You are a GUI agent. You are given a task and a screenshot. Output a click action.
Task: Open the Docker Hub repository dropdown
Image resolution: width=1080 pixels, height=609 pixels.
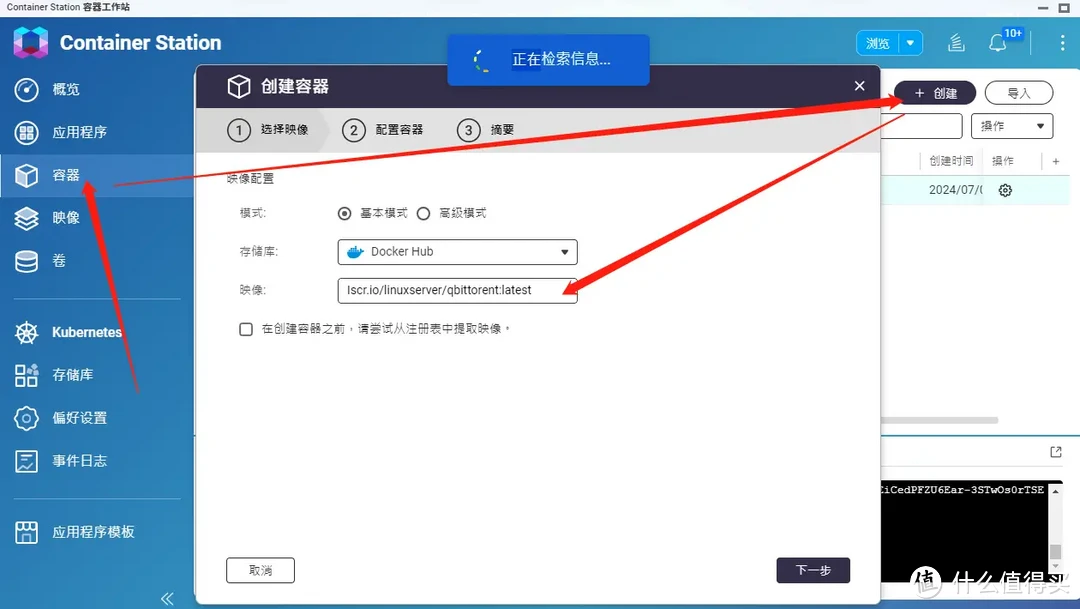(457, 252)
